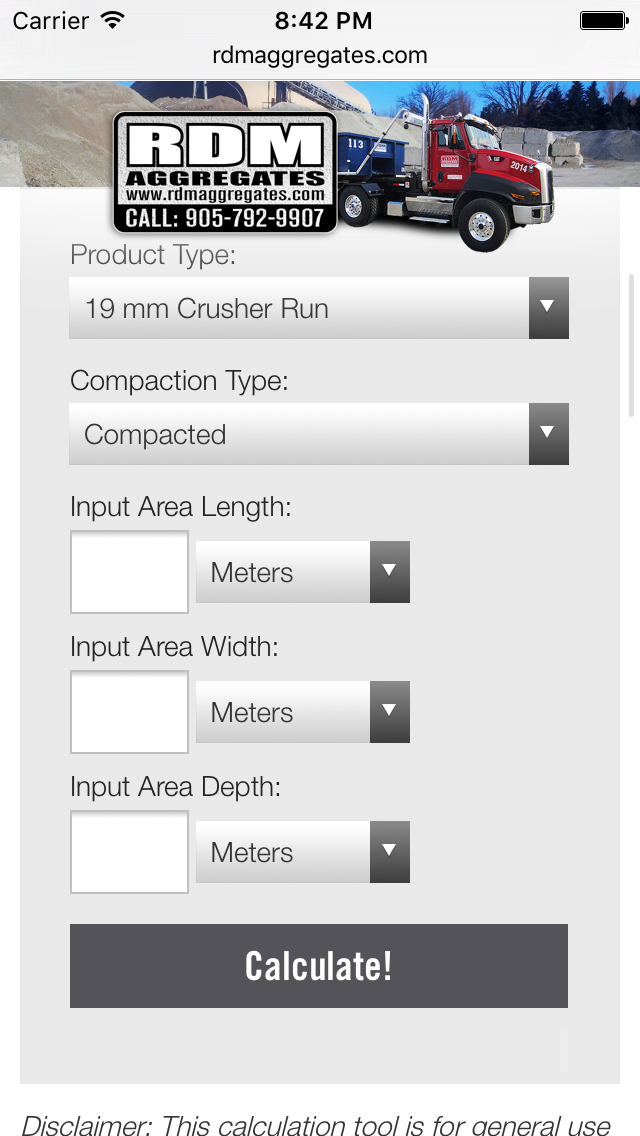This screenshot has height=1136, width=640.
Task: Focus the Input Area Depth field
Action: 129,852
